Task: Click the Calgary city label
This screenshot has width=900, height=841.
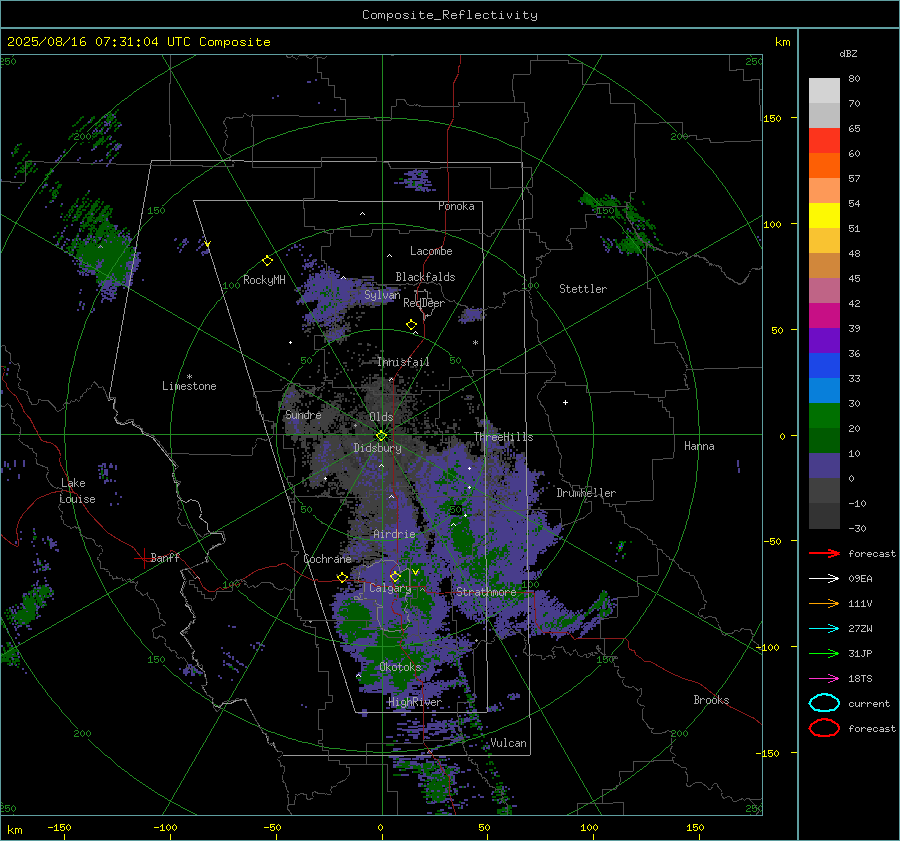Action: pyautogui.click(x=390, y=588)
